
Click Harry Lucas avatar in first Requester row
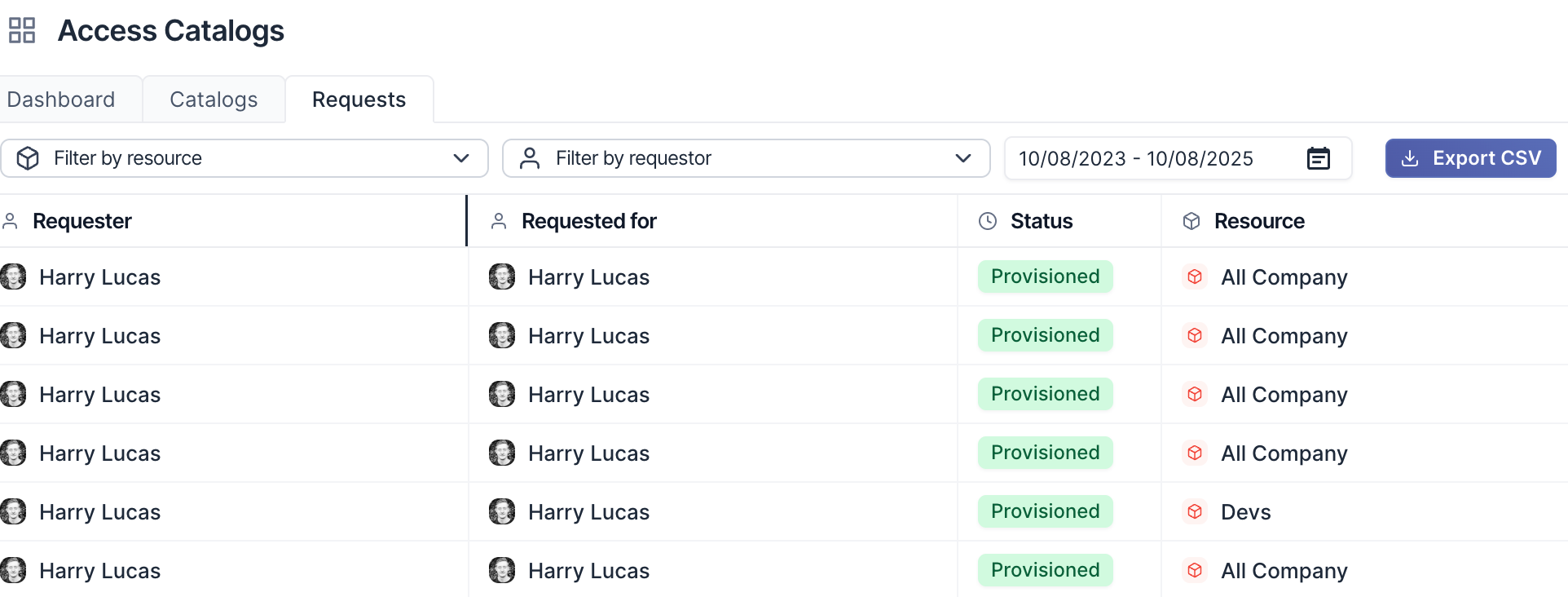click(14, 277)
